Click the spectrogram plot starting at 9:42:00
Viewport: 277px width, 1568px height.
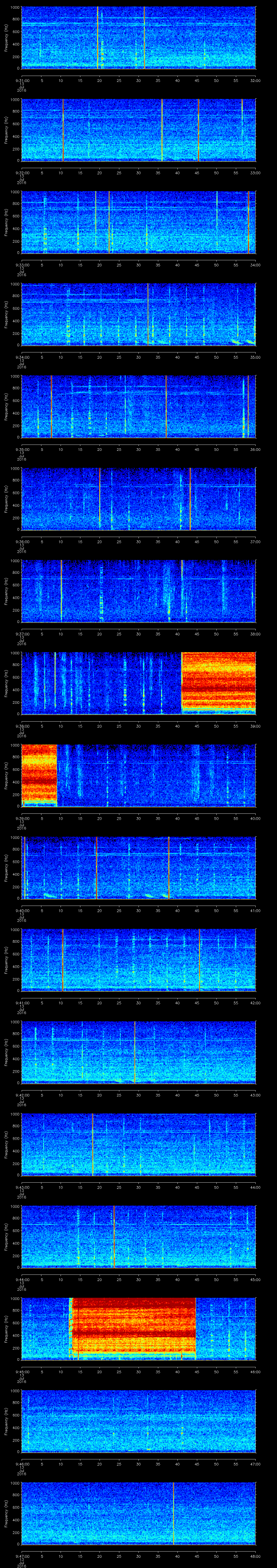point(138,1052)
